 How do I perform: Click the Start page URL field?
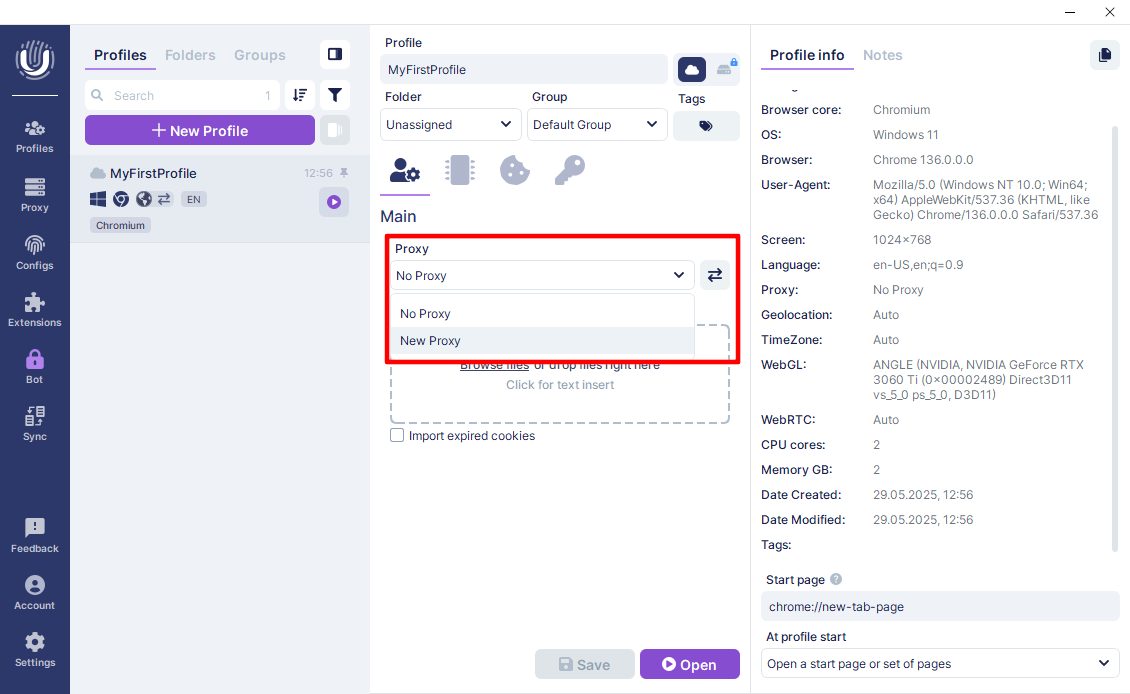pyautogui.click(x=939, y=606)
